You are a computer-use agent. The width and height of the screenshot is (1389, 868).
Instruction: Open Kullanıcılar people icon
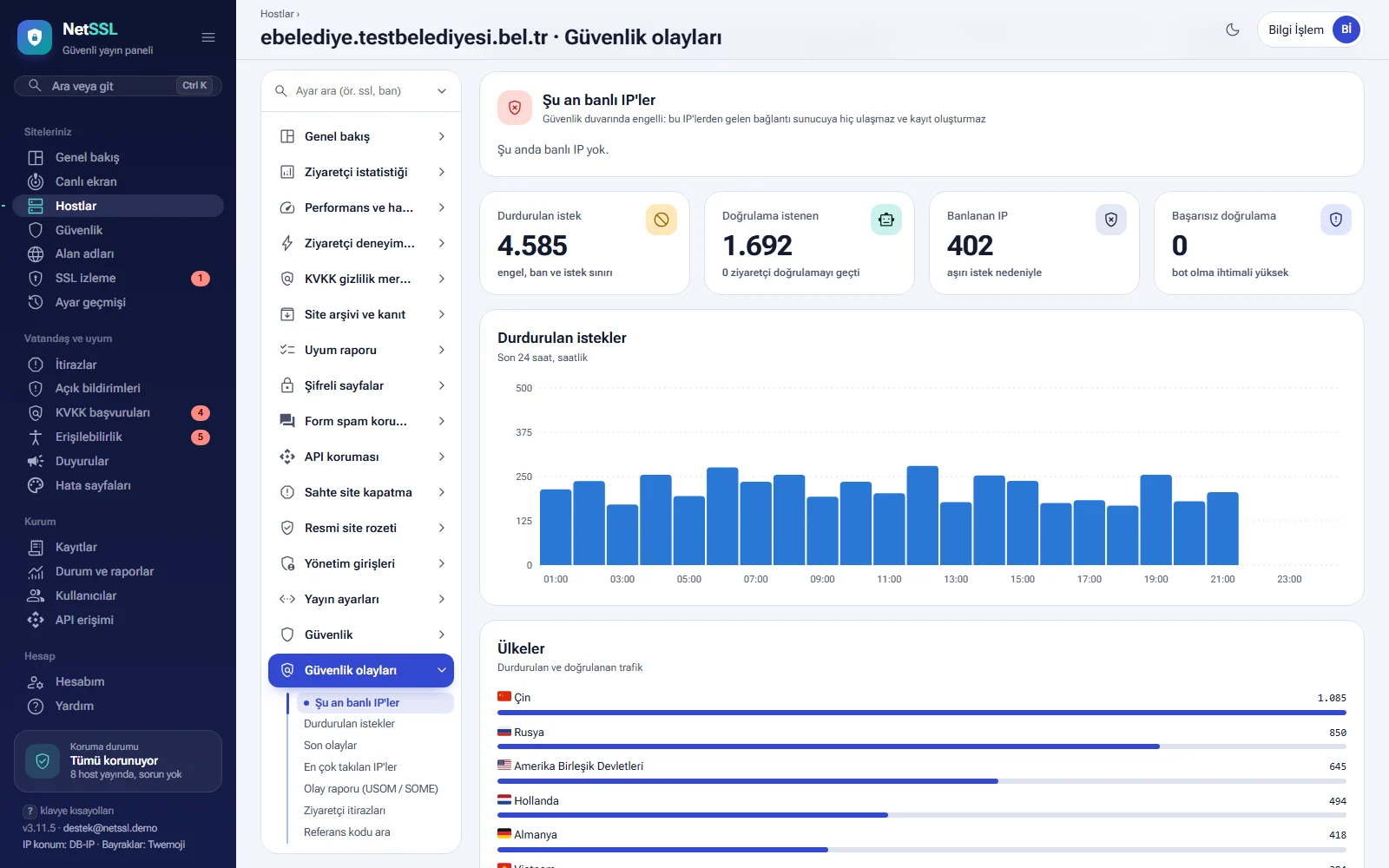click(36, 595)
